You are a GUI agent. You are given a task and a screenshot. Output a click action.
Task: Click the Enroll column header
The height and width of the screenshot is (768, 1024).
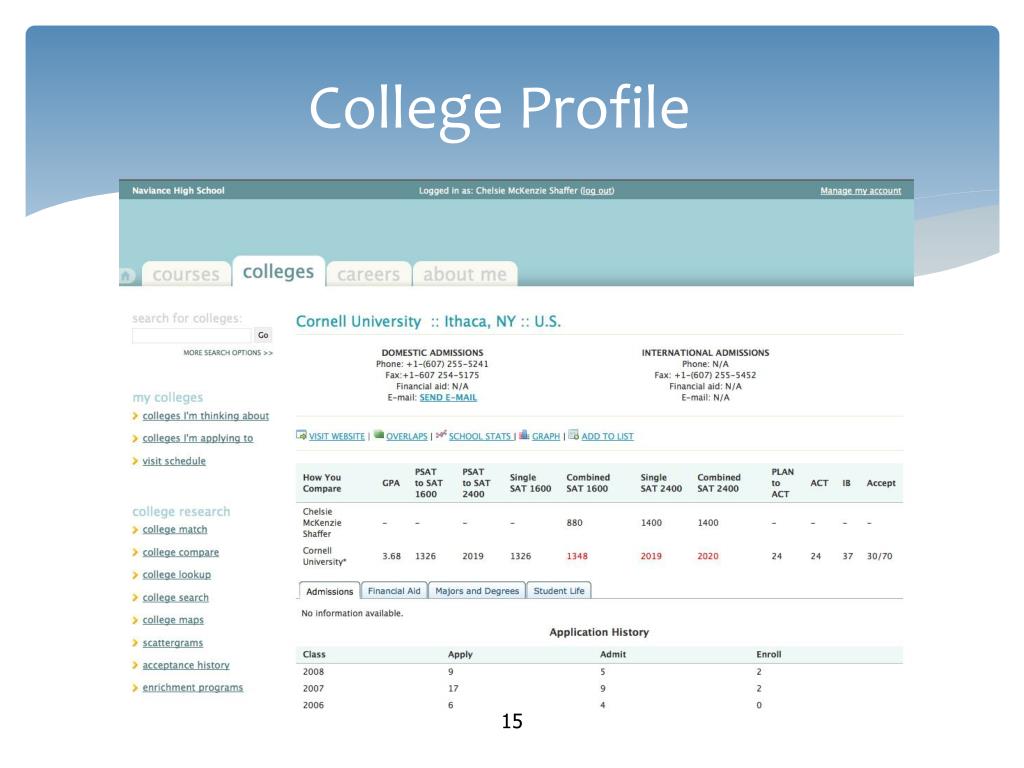tap(769, 654)
